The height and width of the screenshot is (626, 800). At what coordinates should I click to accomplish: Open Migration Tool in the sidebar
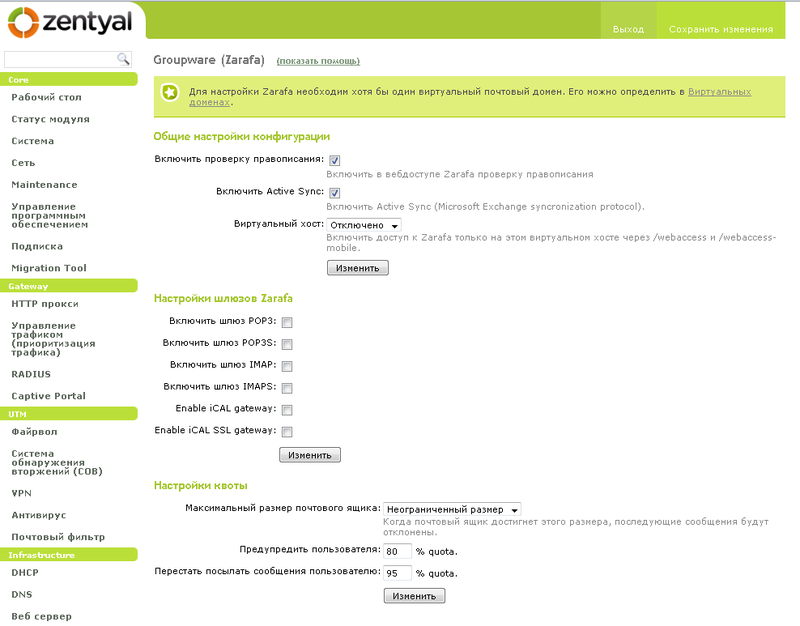click(x=49, y=268)
